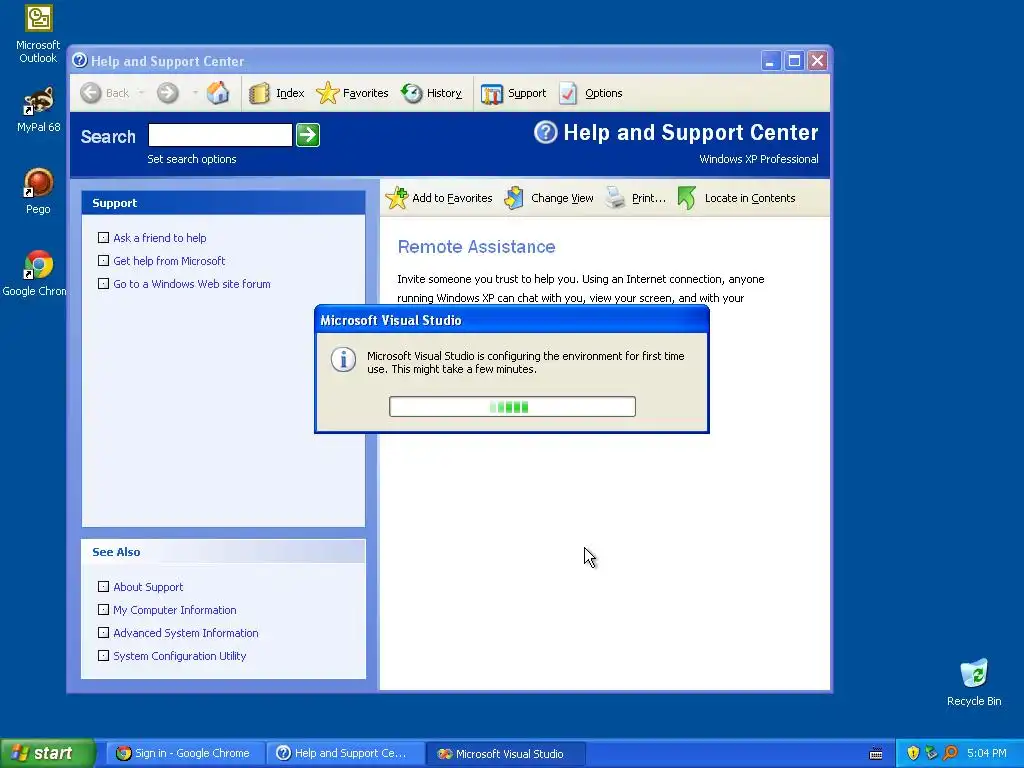Open Support in Help toolbar

[513, 93]
